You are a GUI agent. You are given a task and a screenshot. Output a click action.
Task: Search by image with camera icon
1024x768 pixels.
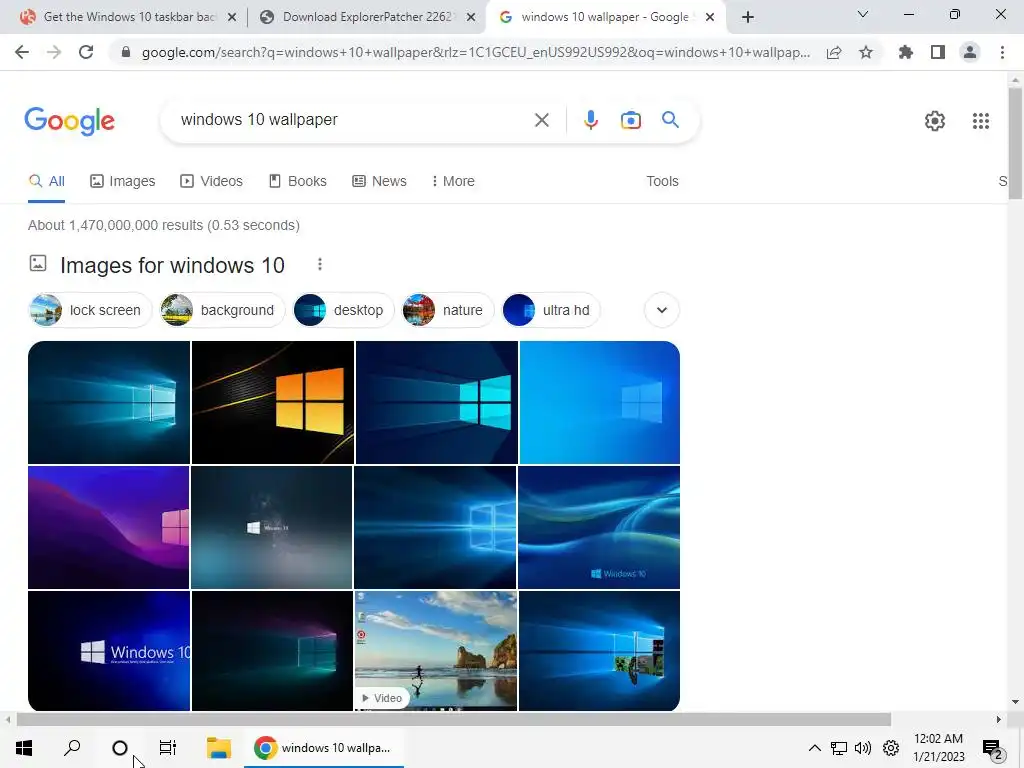(630, 120)
